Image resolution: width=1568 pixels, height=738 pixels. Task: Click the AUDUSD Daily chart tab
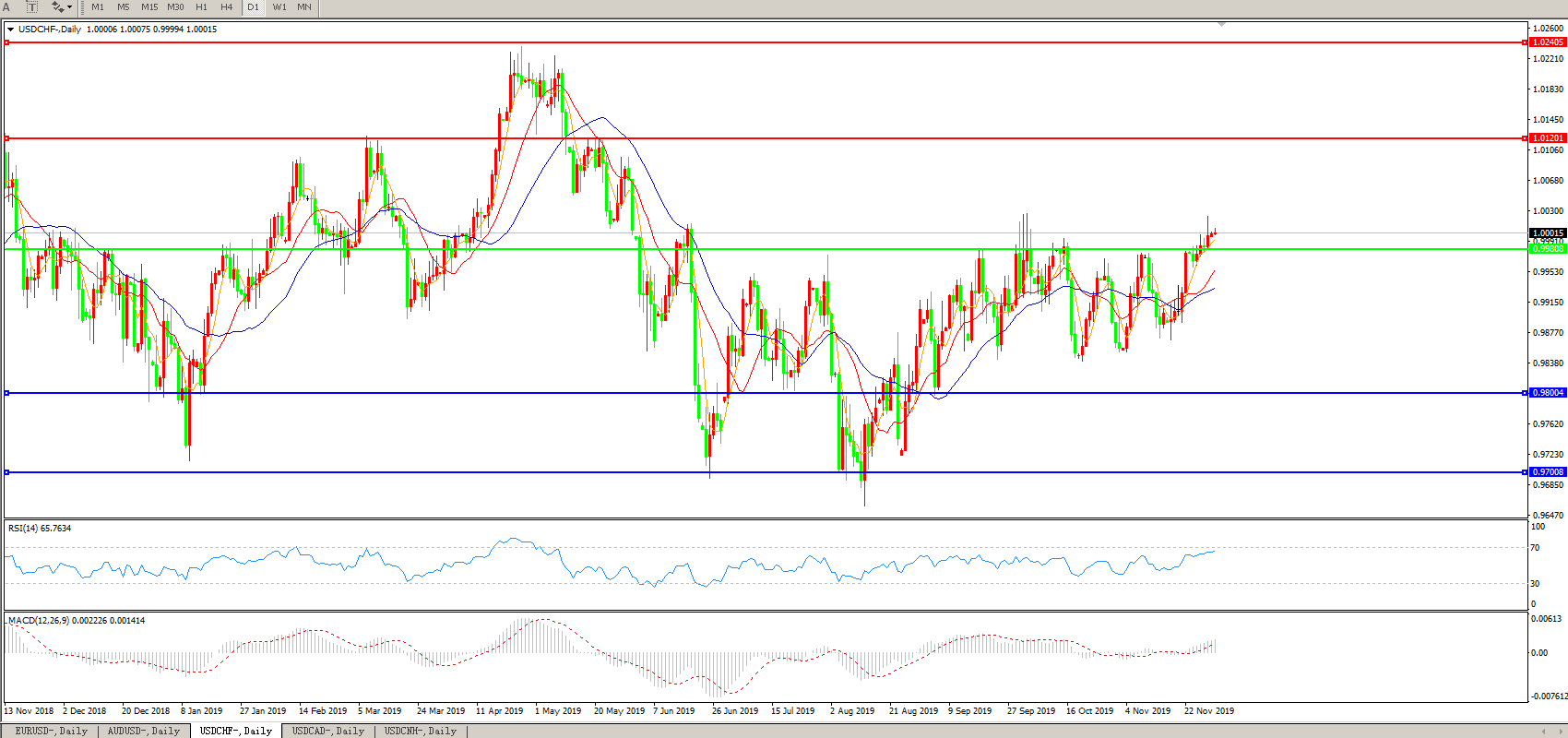coord(144,731)
